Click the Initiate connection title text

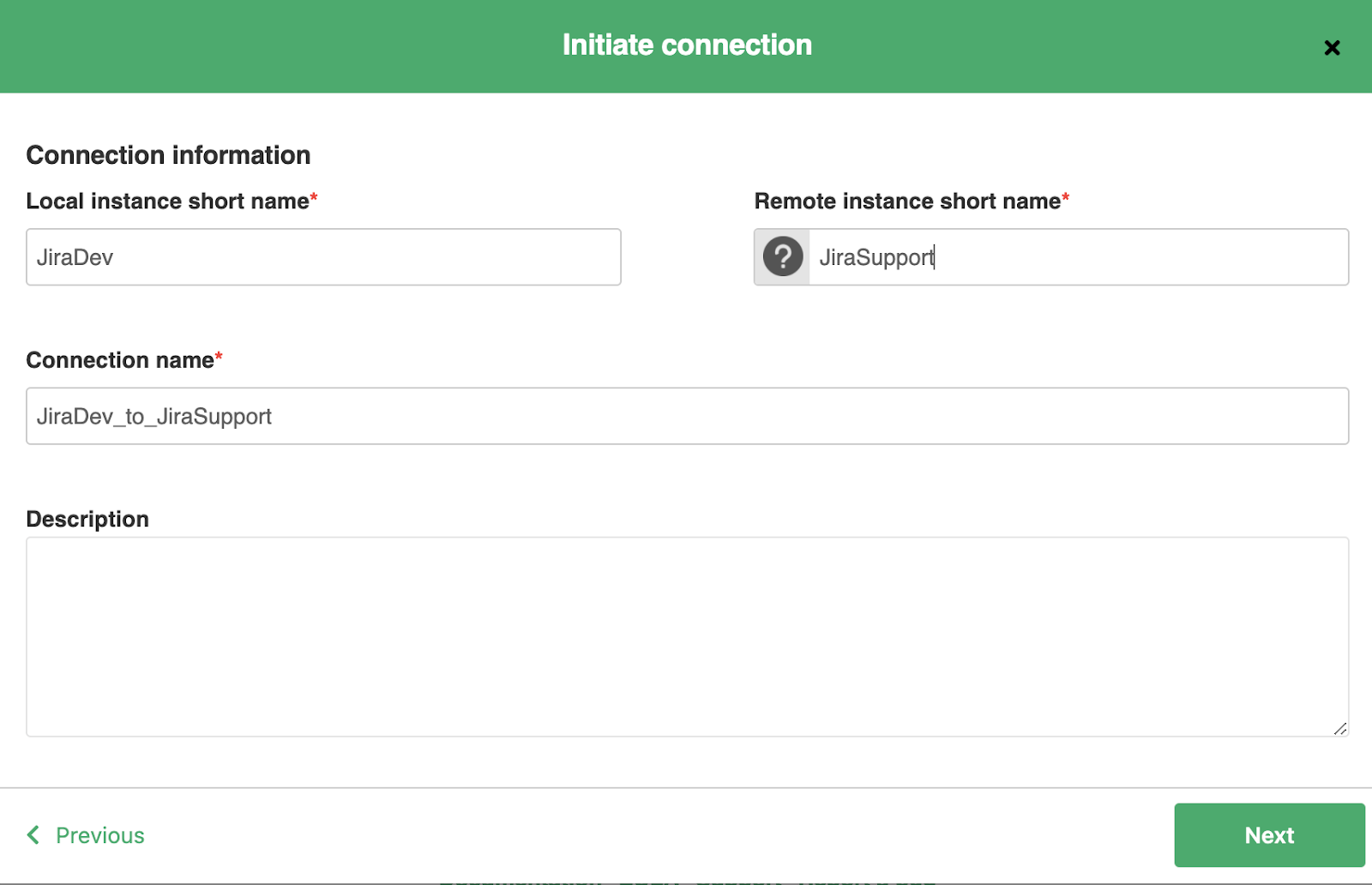687,45
